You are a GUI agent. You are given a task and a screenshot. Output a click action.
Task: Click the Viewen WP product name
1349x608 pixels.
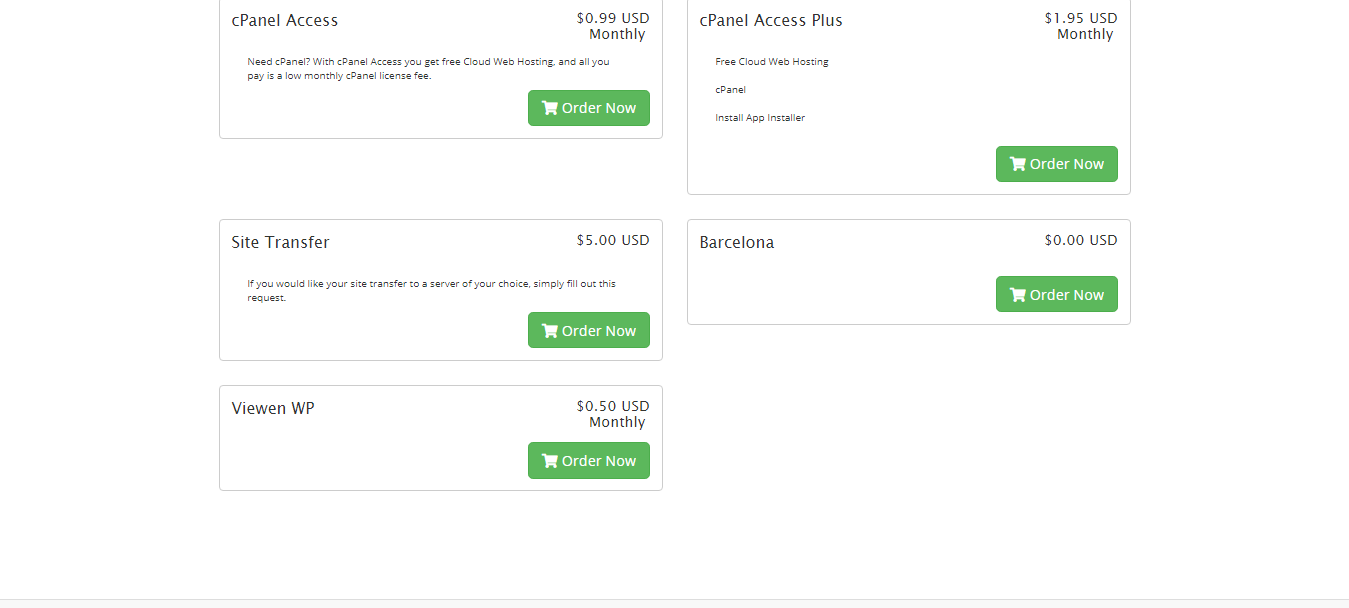(x=273, y=408)
